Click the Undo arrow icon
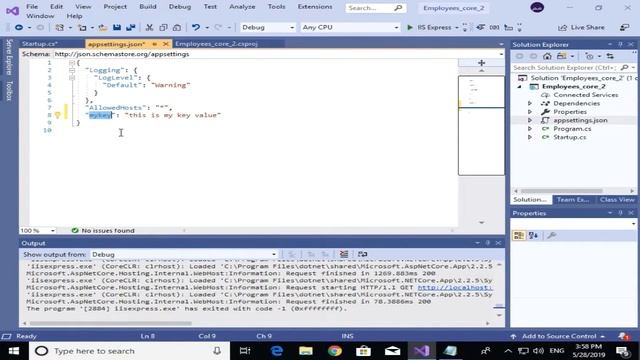This screenshot has width=640, height=360. coord(196,27)
